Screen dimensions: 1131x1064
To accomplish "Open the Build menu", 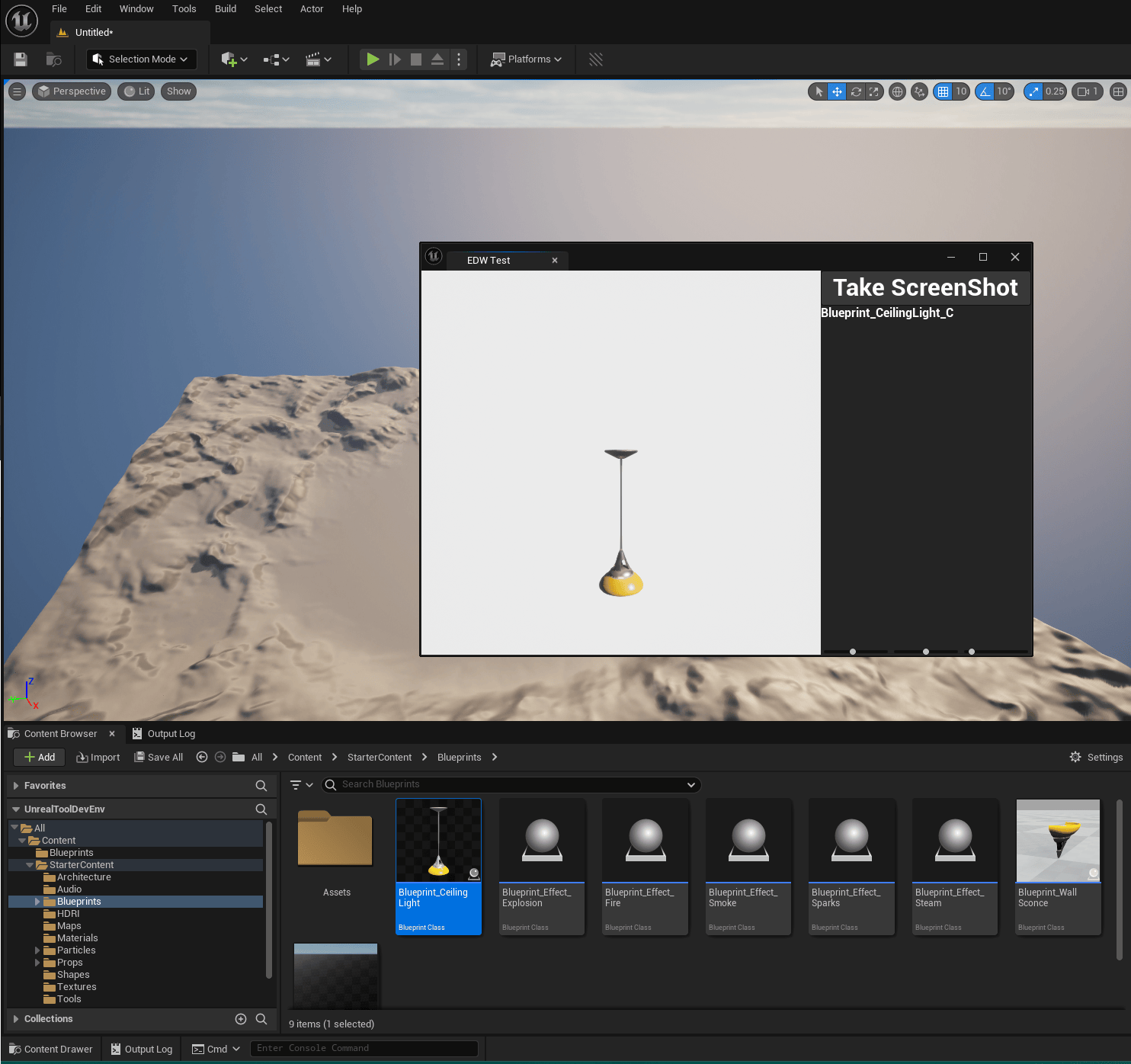I will (x=226, y=9).
